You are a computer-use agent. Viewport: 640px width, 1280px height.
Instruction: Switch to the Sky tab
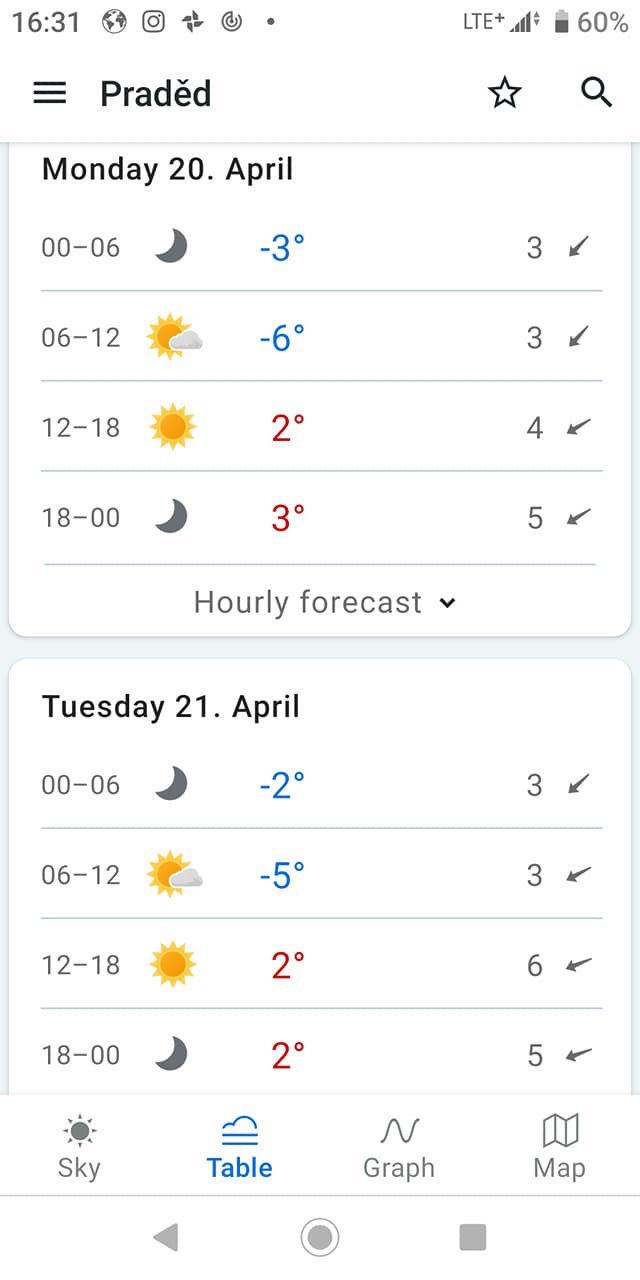point(79,1147)
